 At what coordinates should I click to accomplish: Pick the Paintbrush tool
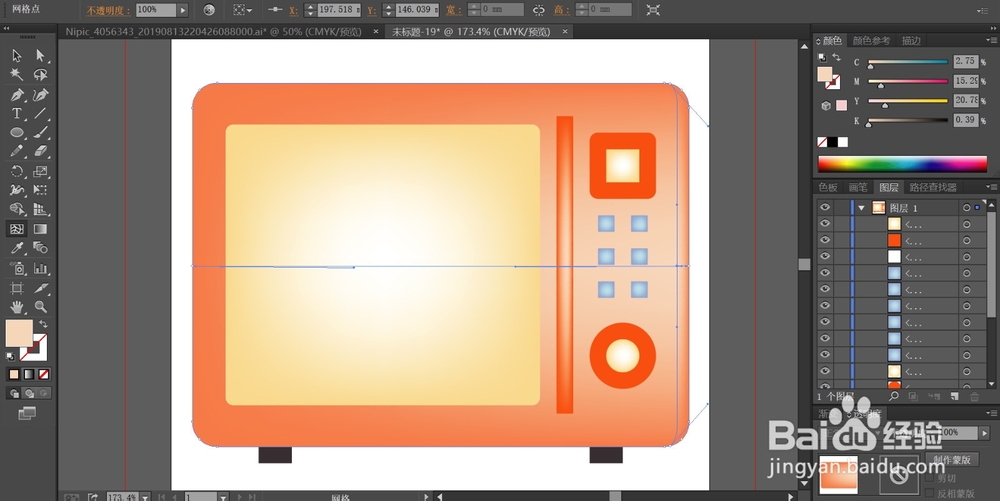point(41,133)
